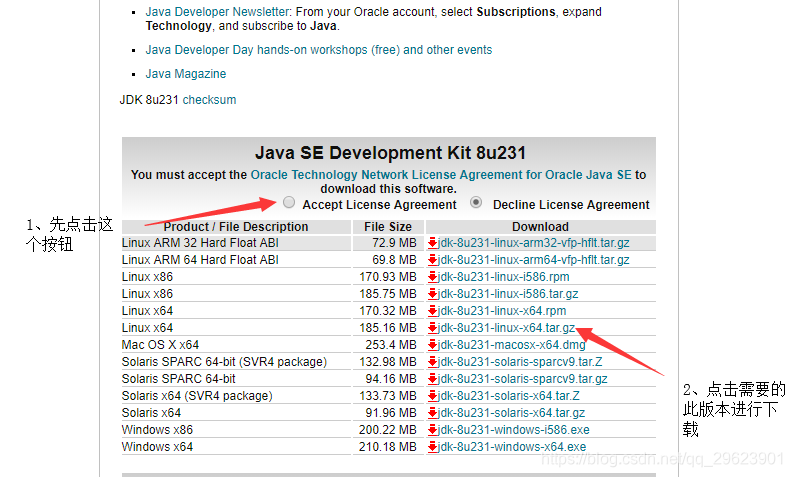Download jdk-8u231-linux-x64.tar.gz file
The height and width of the screenshot is (477, 792).
(506, 328)
